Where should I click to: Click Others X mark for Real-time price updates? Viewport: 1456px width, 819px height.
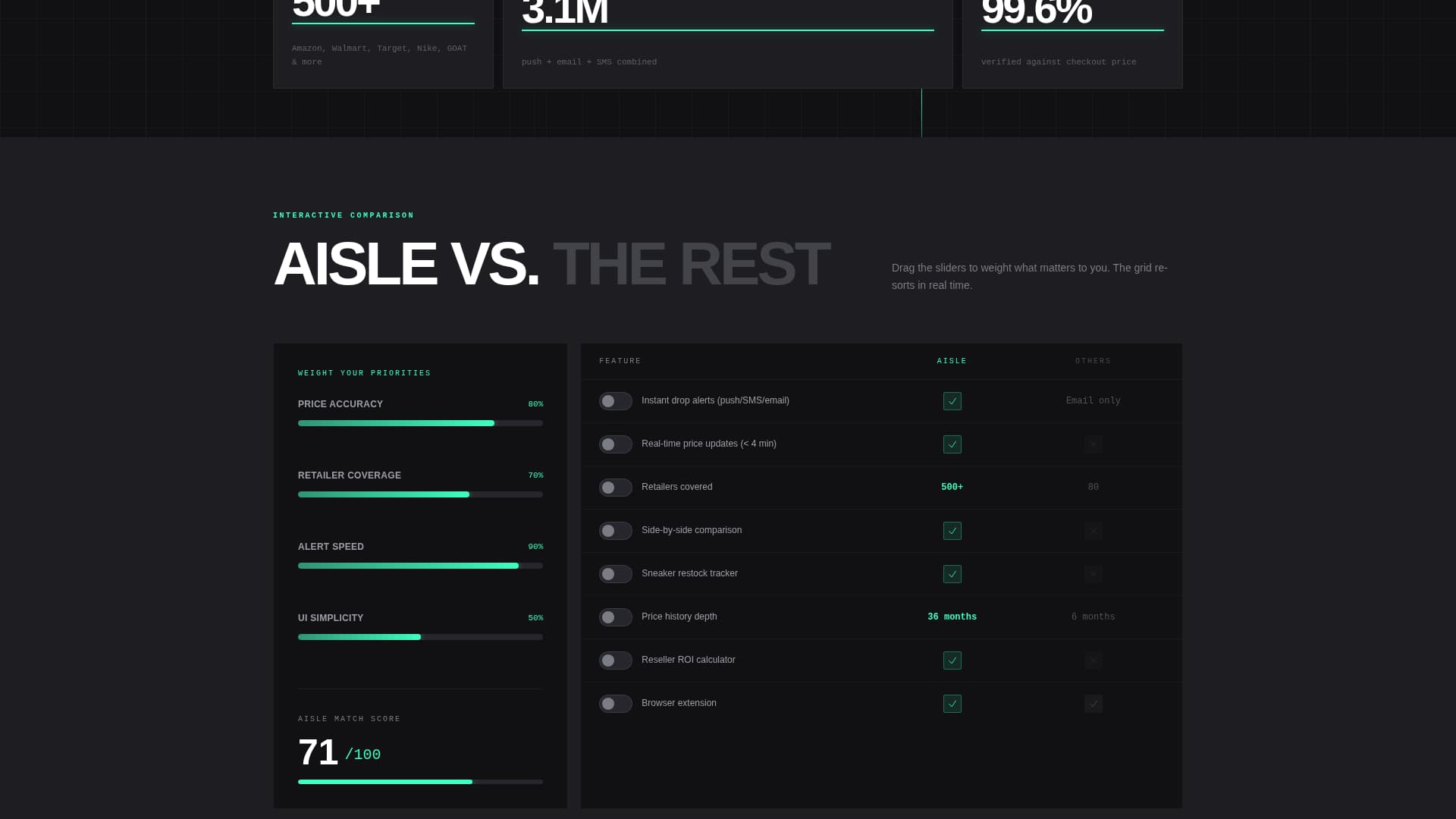1093,444
